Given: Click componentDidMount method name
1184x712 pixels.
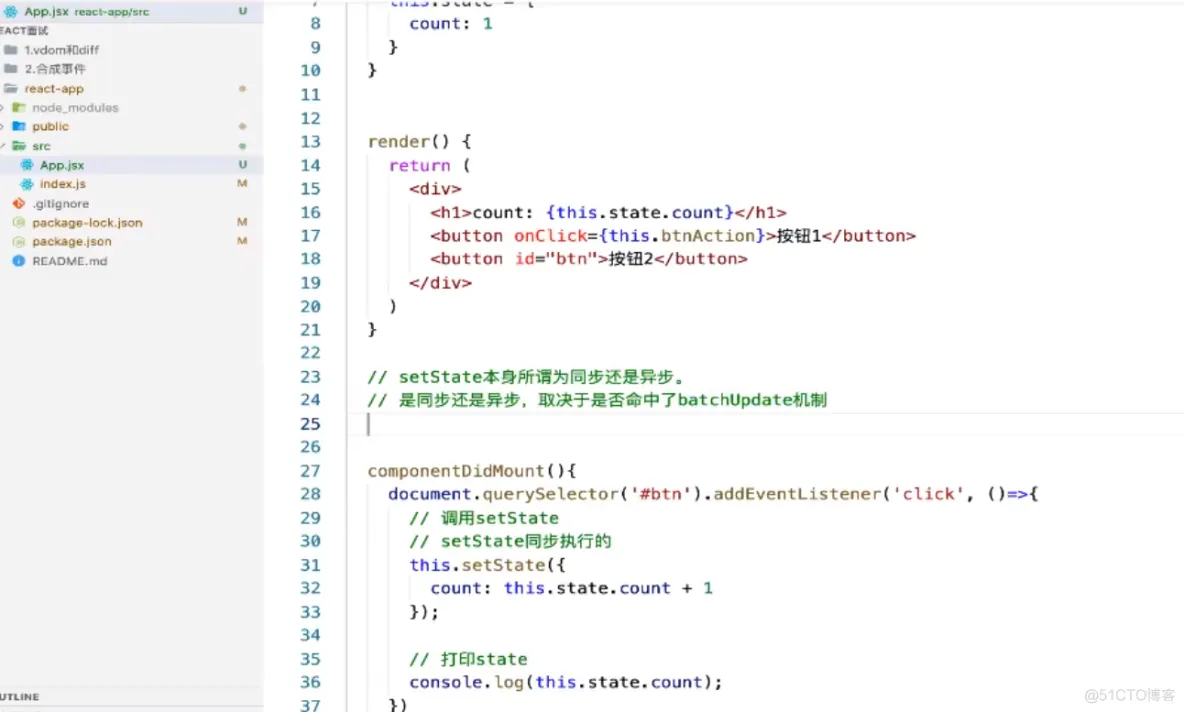Looking at the screenshot, I should tap(455, 471).
